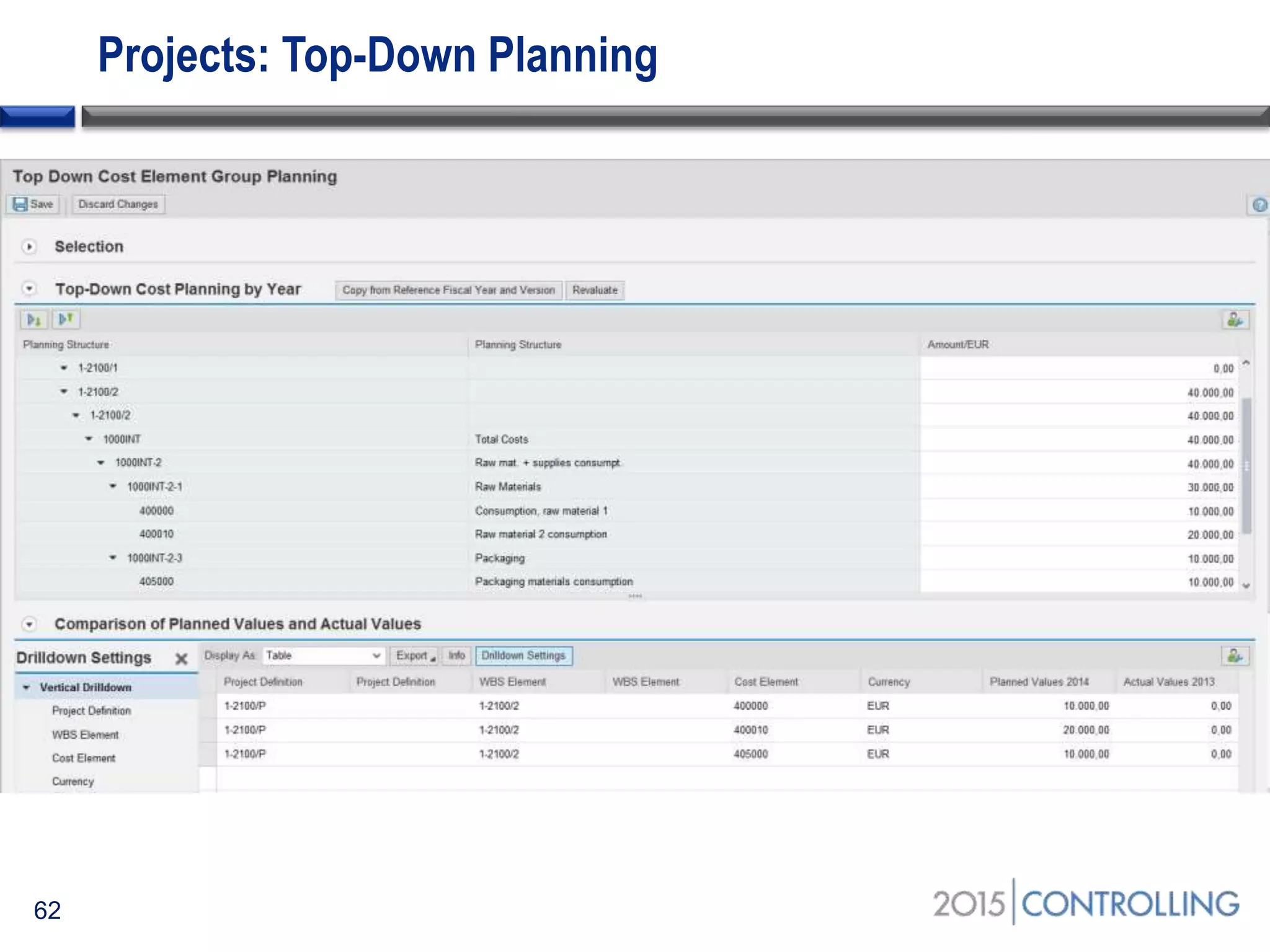Click amount field for Raw material 2 consumption
1270x952 pixels.
tap(1080, 534)
